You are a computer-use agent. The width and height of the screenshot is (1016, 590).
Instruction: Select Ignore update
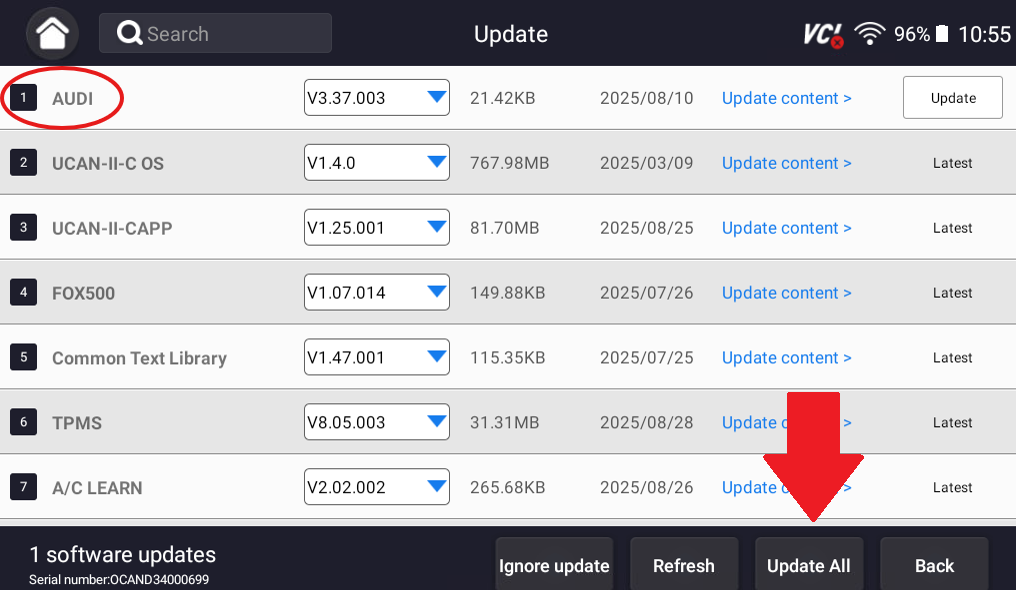pos(554,565)
